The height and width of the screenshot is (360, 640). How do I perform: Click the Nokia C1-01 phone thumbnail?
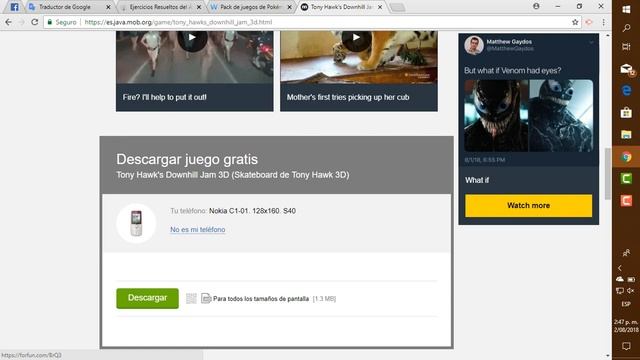pyautogui.click(x=136, y=223)
